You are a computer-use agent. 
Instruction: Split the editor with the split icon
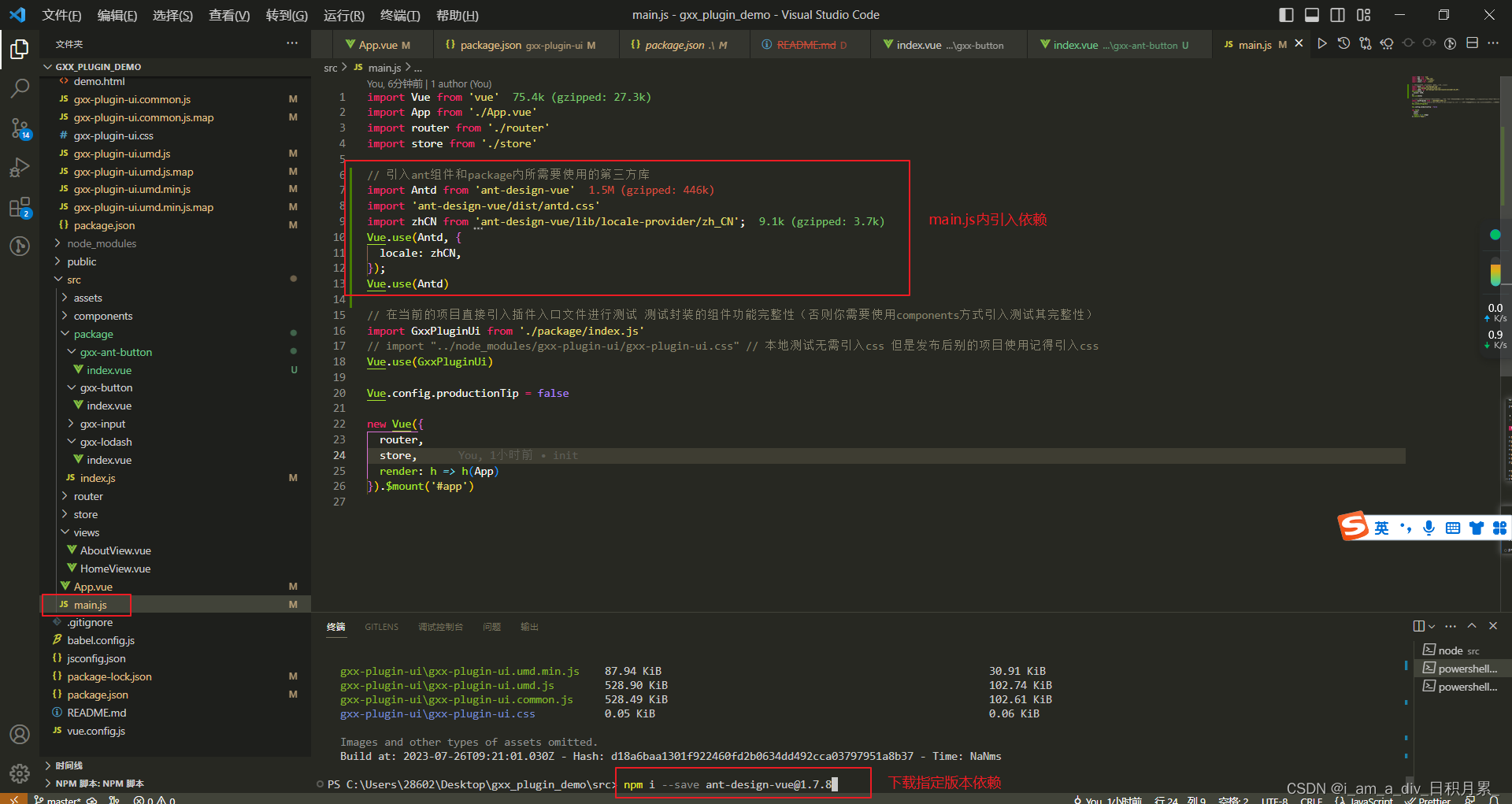point(1471,43)
